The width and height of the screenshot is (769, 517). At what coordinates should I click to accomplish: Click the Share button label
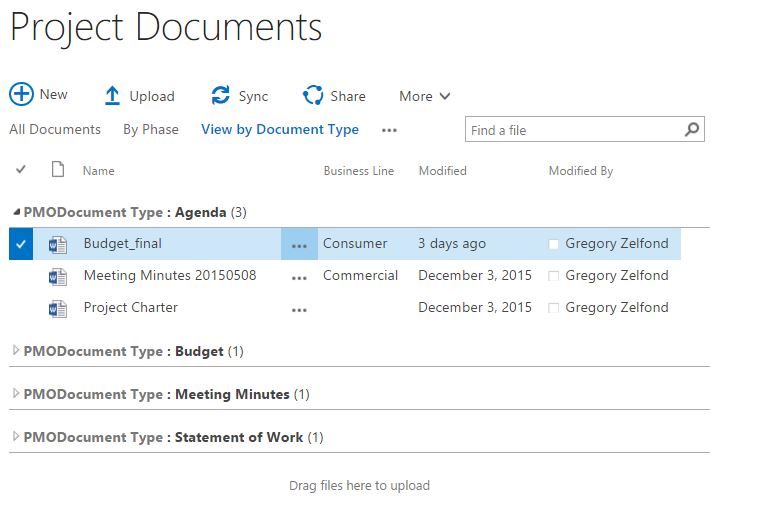click(x=348, y=96)
